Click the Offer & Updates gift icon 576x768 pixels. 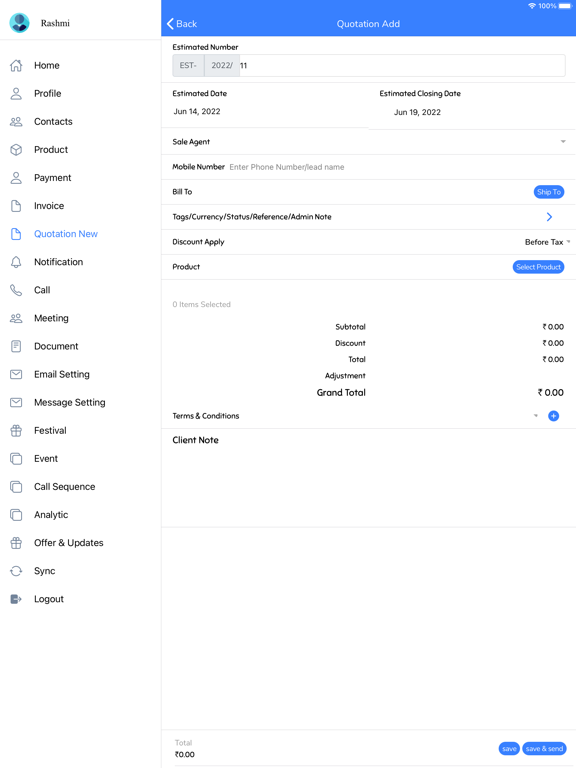pyautogui.click(x=16, y=543)
